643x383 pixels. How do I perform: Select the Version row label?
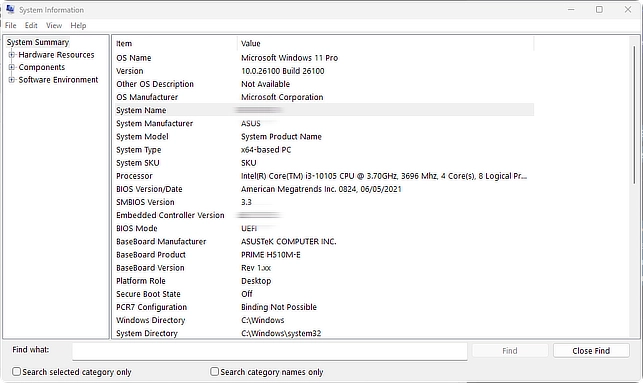(x=130, y=71)
